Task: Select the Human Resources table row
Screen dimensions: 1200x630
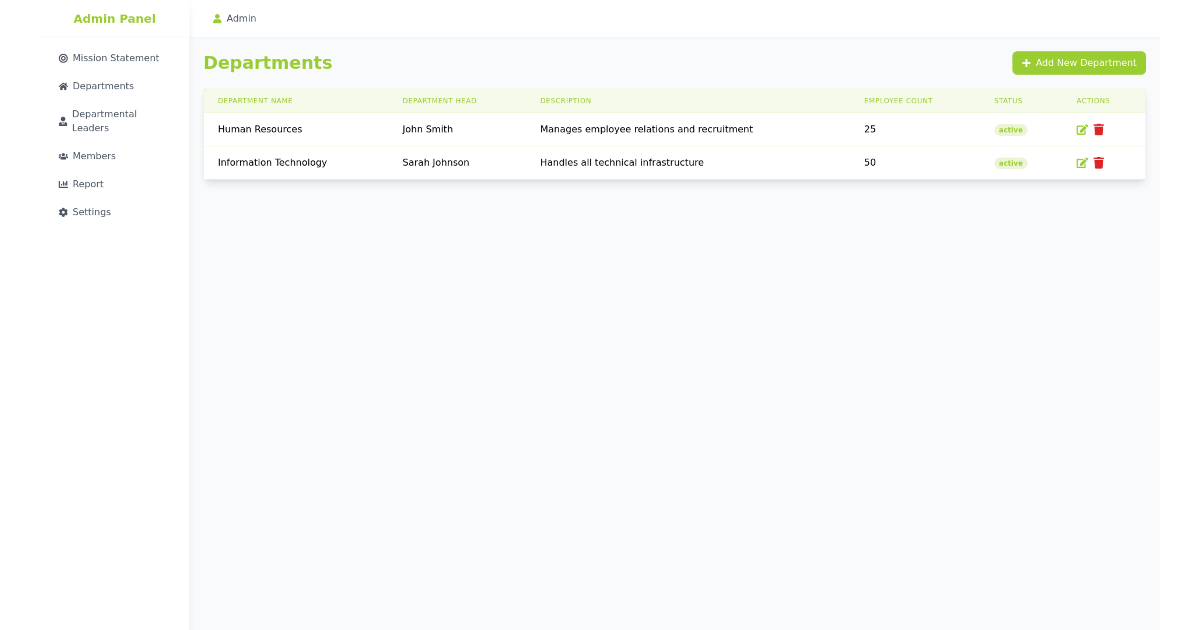Action: (600, 129)
